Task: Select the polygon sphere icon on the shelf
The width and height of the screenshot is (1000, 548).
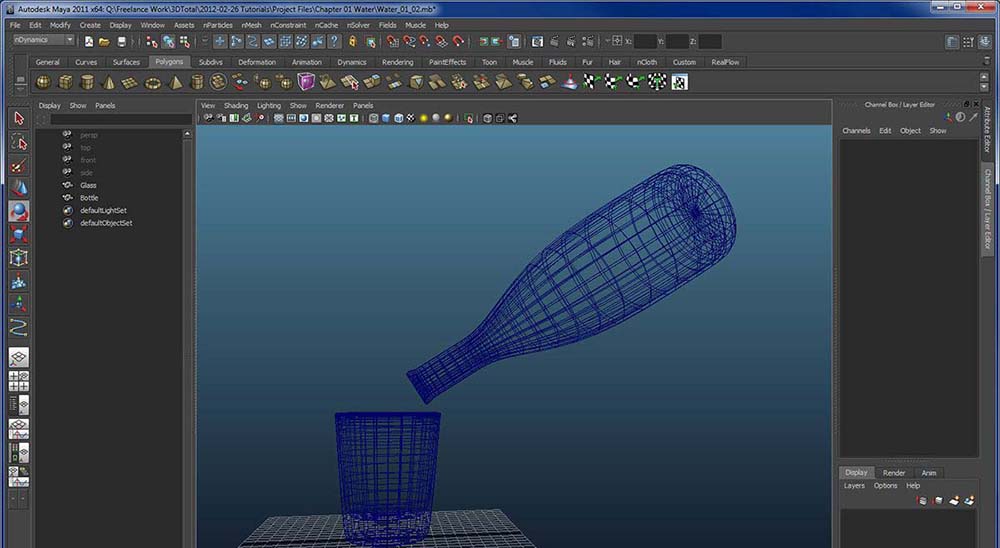Action: pos(43,82)
